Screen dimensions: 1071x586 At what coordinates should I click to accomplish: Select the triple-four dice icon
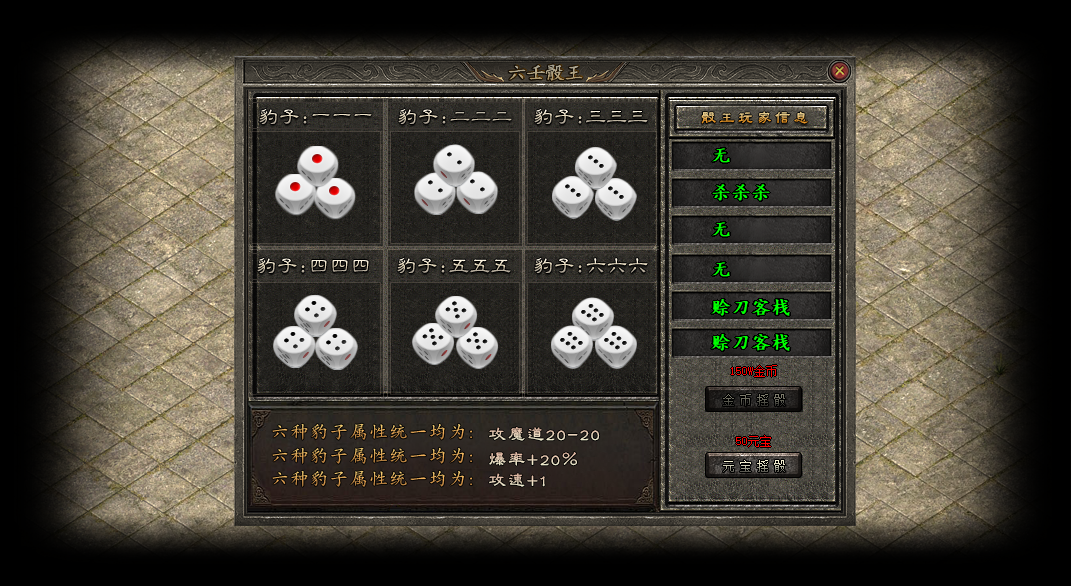coord(315,333)
